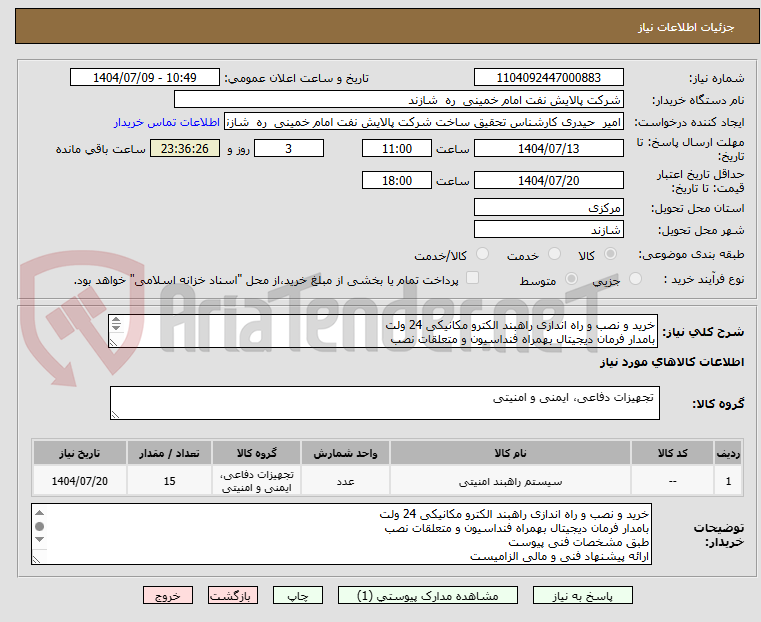Click the خروج exit button

click(x=168, y=595)
